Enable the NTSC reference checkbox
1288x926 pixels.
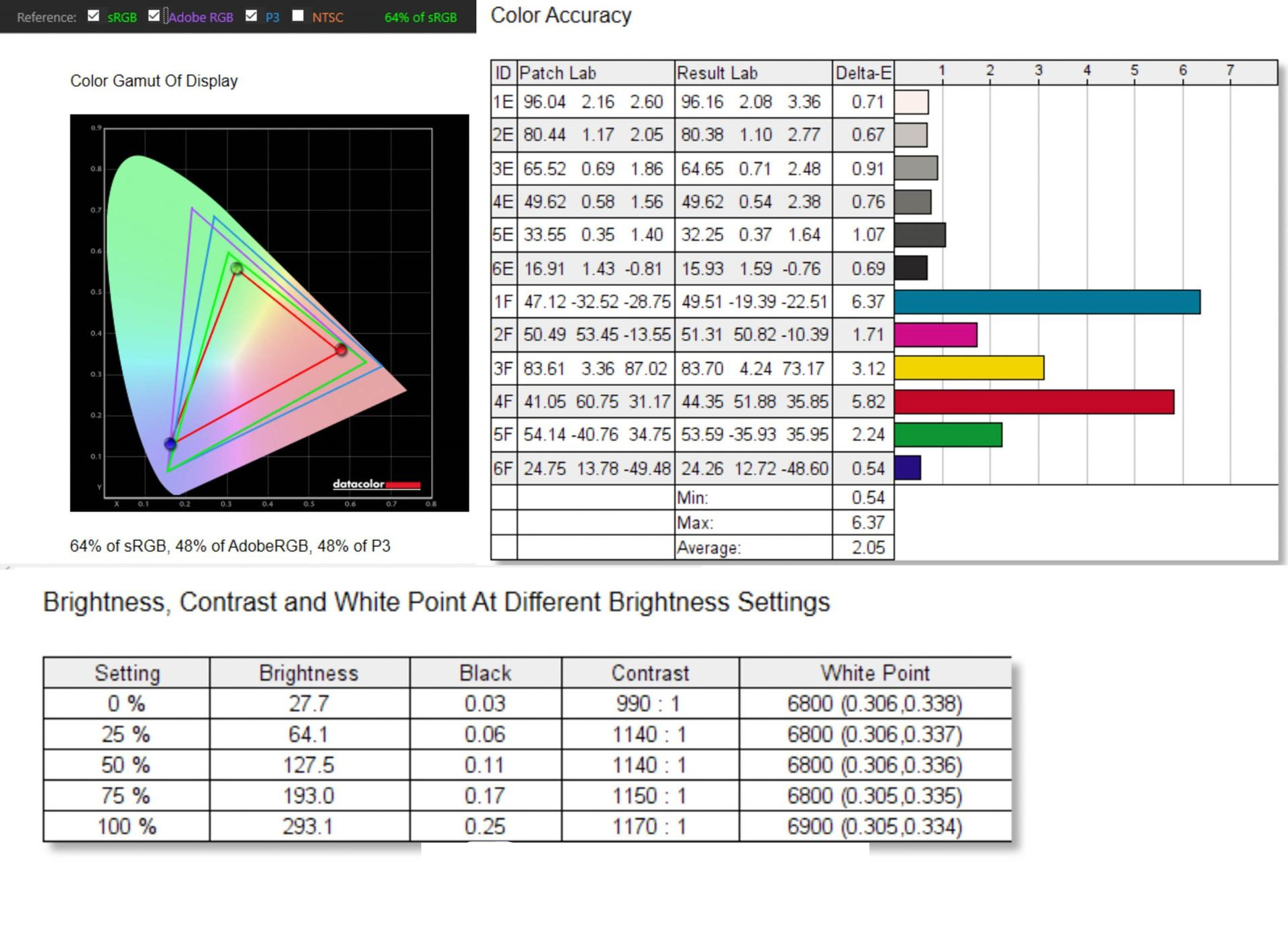click(x=298, y=16)
